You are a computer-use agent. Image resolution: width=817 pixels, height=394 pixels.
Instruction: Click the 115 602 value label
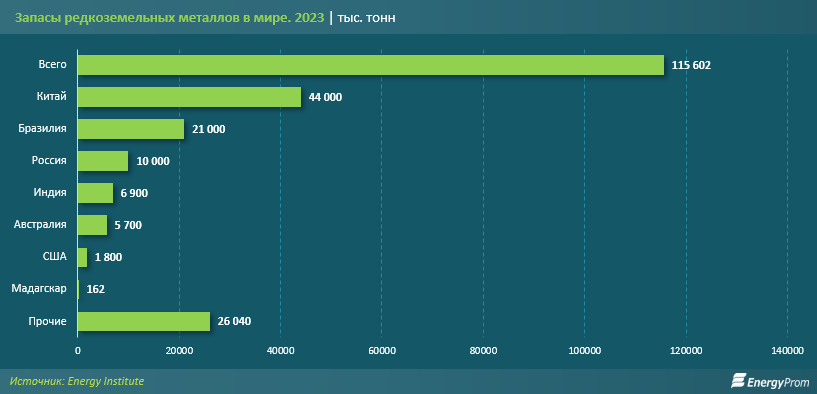click(x=691, y=66)
